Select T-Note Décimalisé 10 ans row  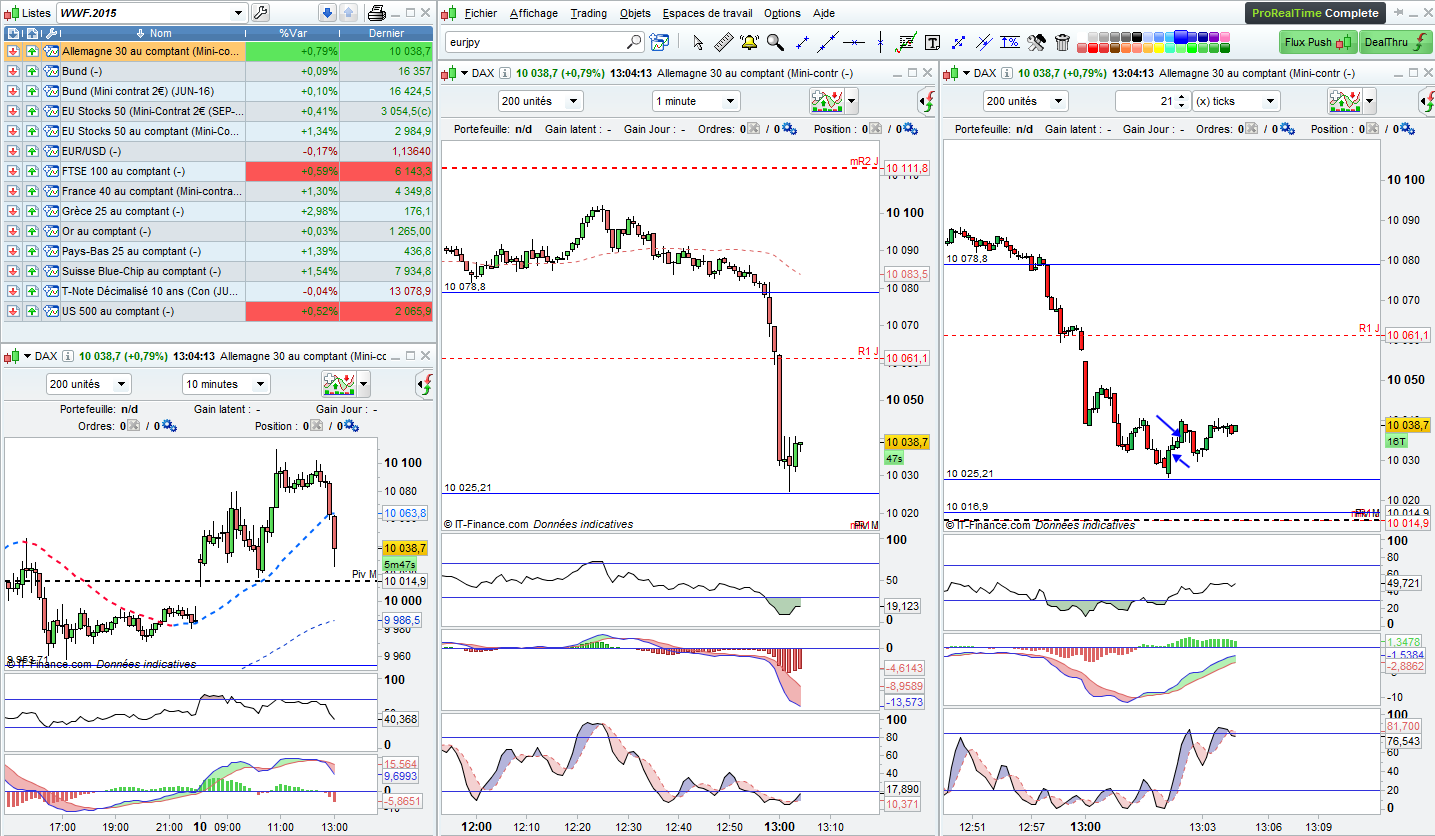[218, 291]
